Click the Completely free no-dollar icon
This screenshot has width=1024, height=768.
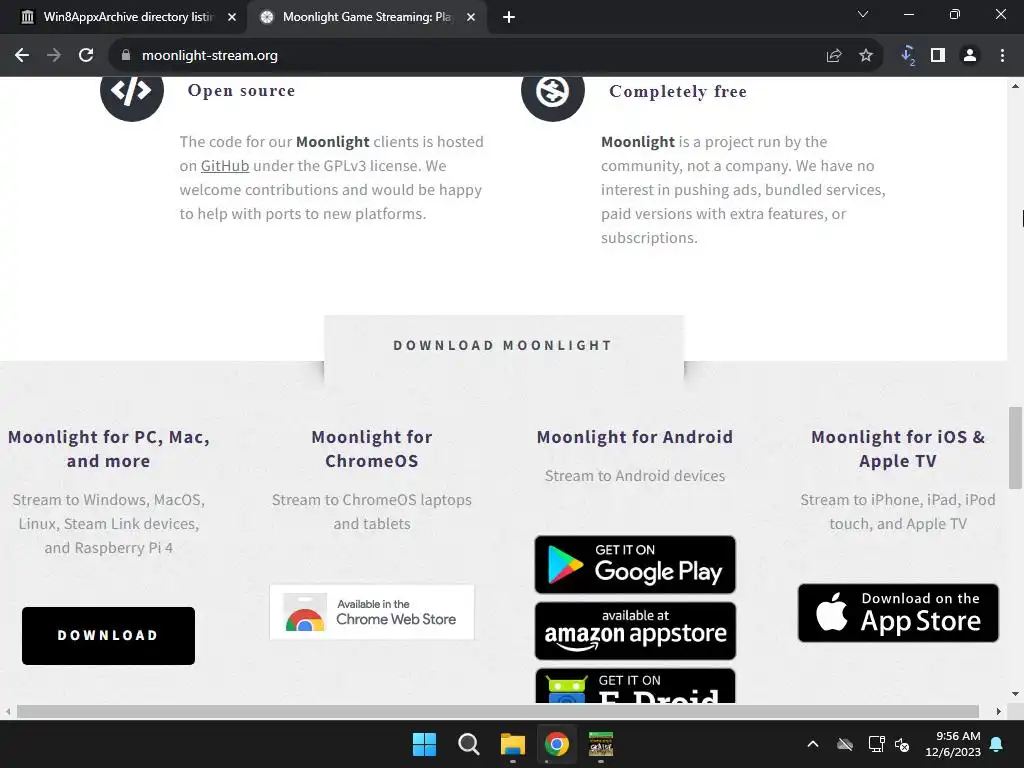(x=552, y=91)
